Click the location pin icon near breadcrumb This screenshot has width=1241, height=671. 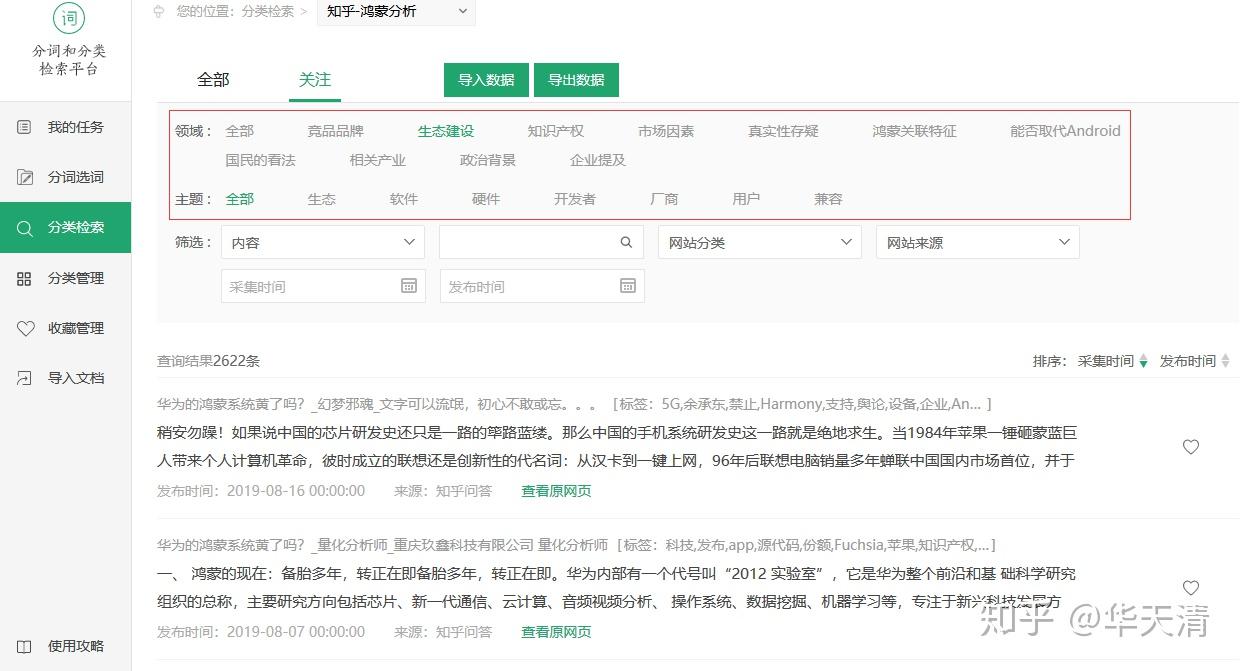(159, 11)
